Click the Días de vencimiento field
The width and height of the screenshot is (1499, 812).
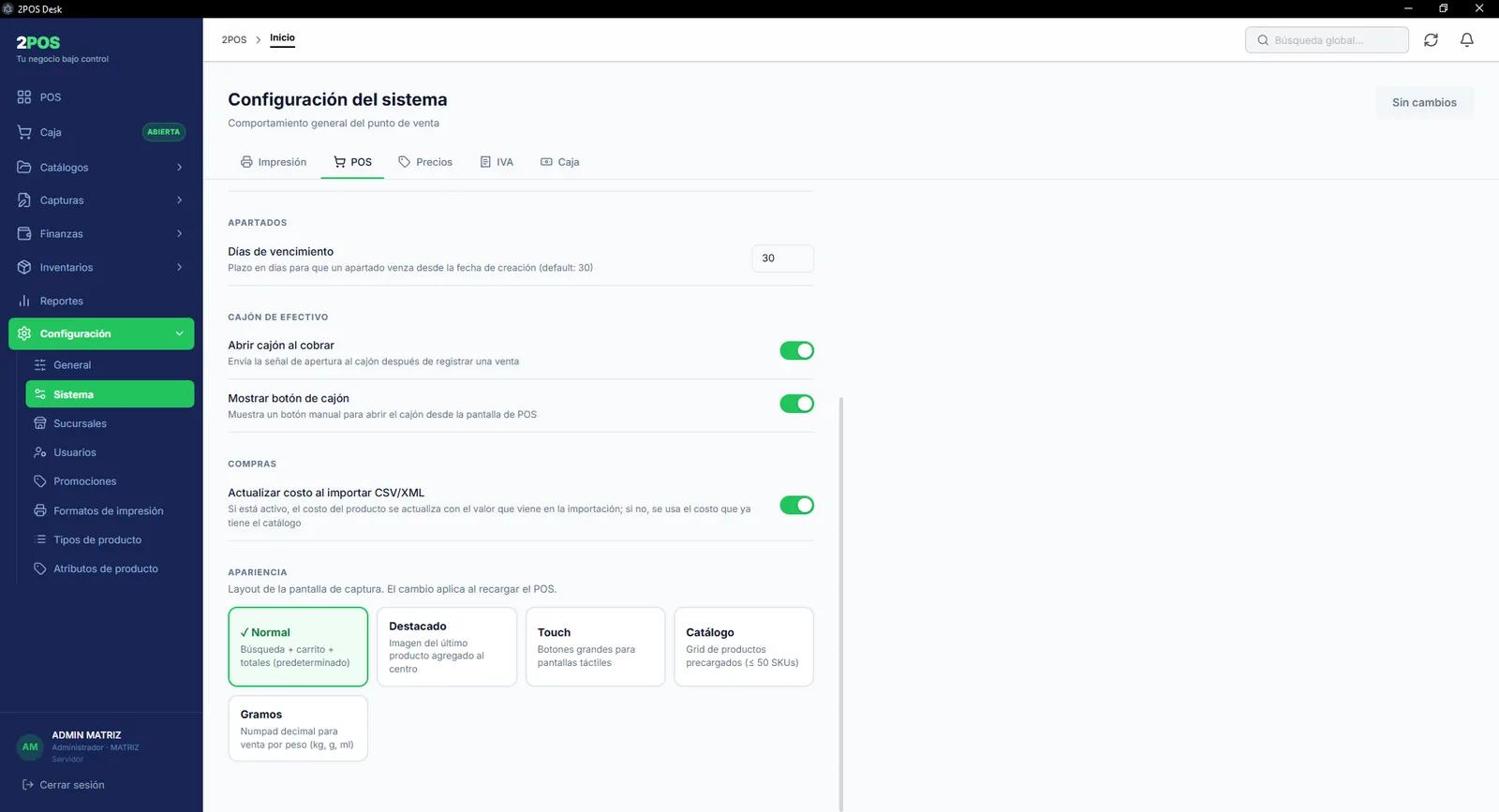click(x=782, y=258)
